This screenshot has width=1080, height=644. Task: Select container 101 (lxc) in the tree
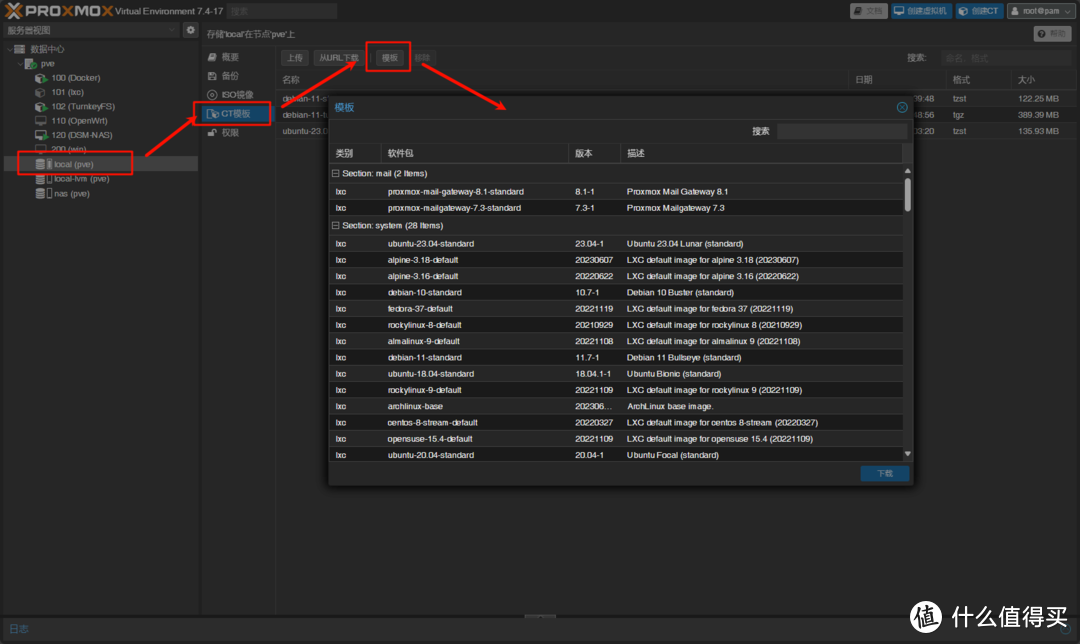[x=67, y=92]
